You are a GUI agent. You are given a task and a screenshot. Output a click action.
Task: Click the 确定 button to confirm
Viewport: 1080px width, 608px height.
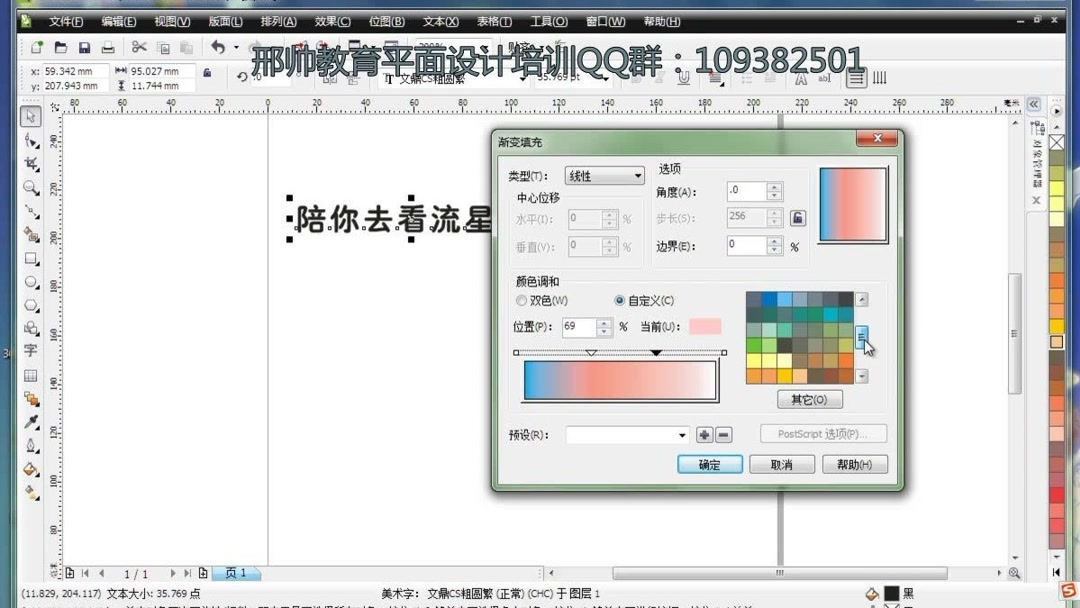point(709,463)
